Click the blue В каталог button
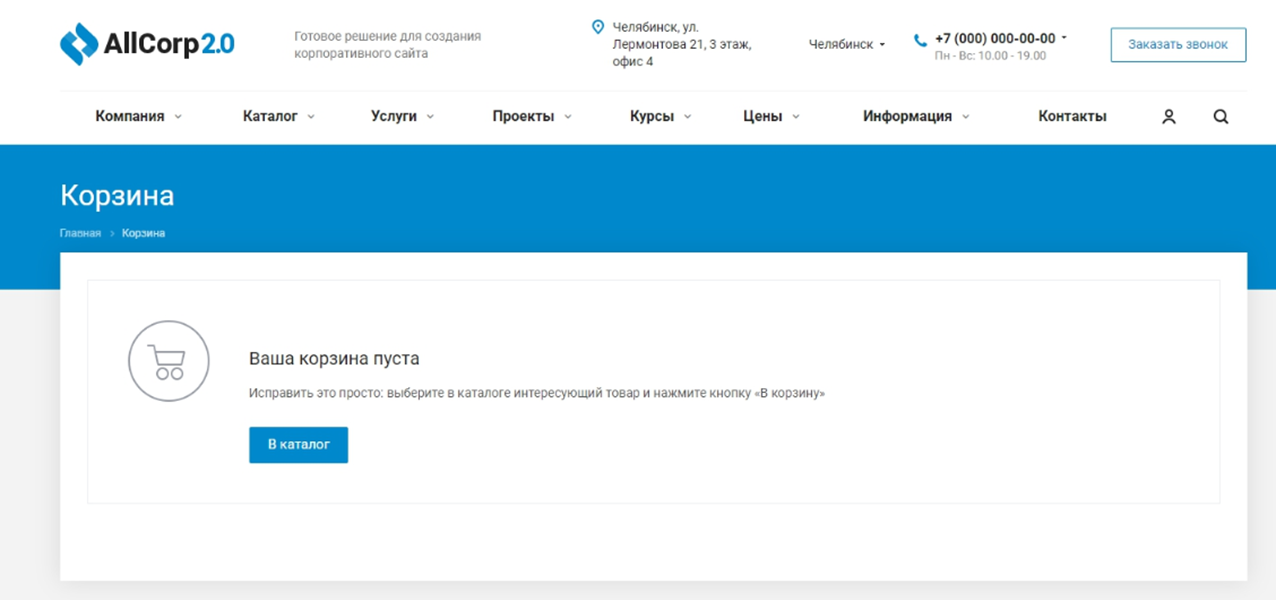 (x=298, y=445)
